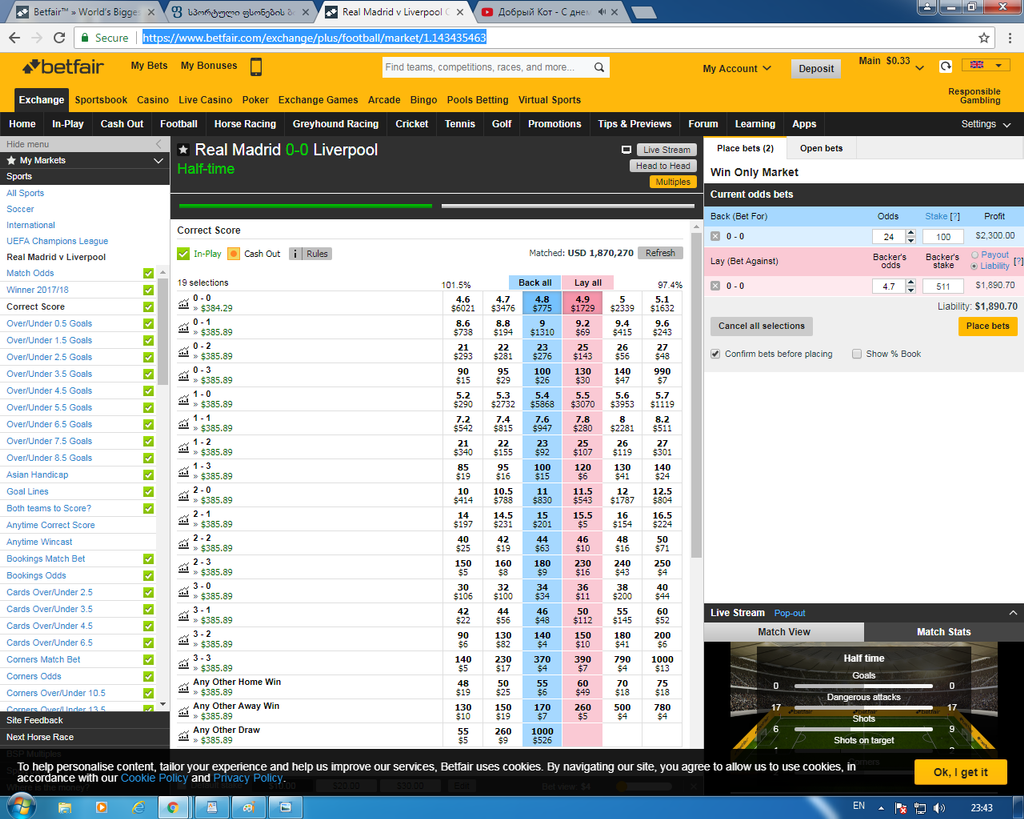Screen dimensions: 1024x819
Task: Click the Cash Out orange indicator
Action: (x=233, y=253)
